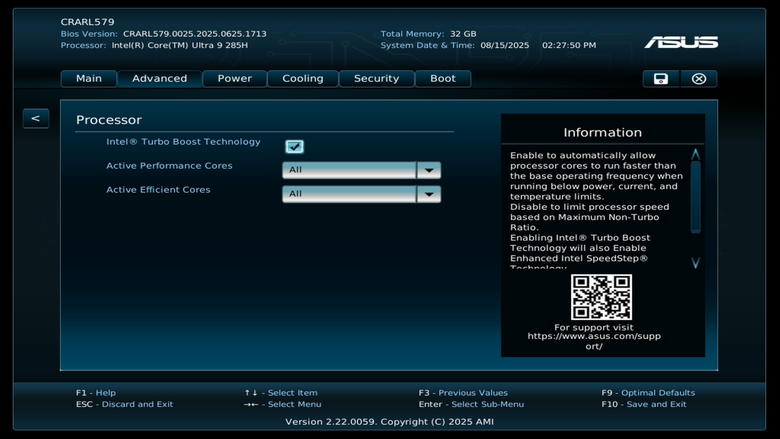This screenshot has height=439, width=780.
Task: Click Active Performance Cores value field
Action: point(349,170)
